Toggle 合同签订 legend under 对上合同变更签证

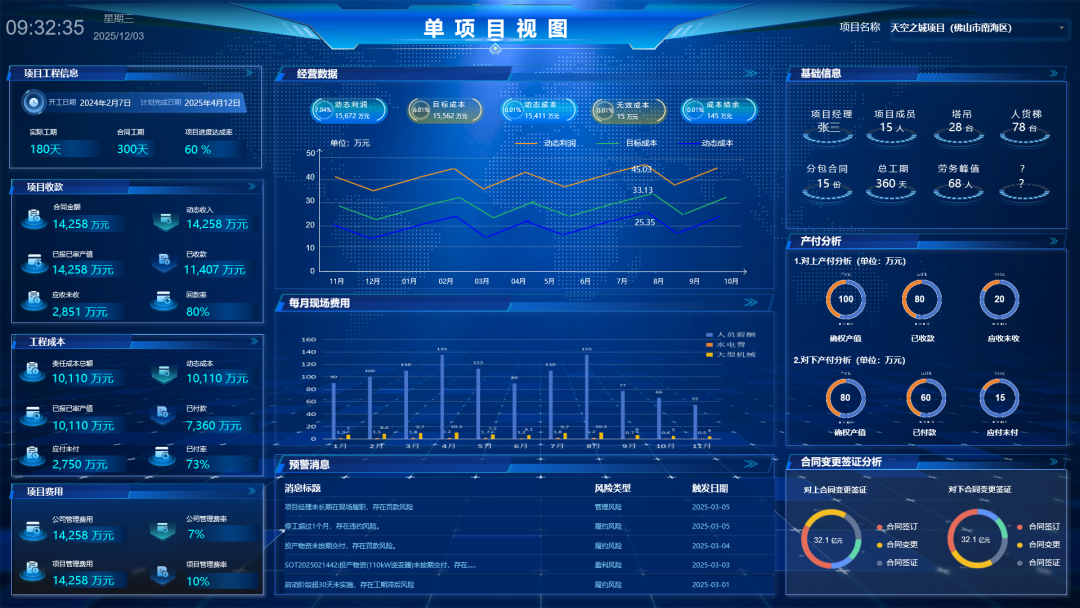click(897, 527)
